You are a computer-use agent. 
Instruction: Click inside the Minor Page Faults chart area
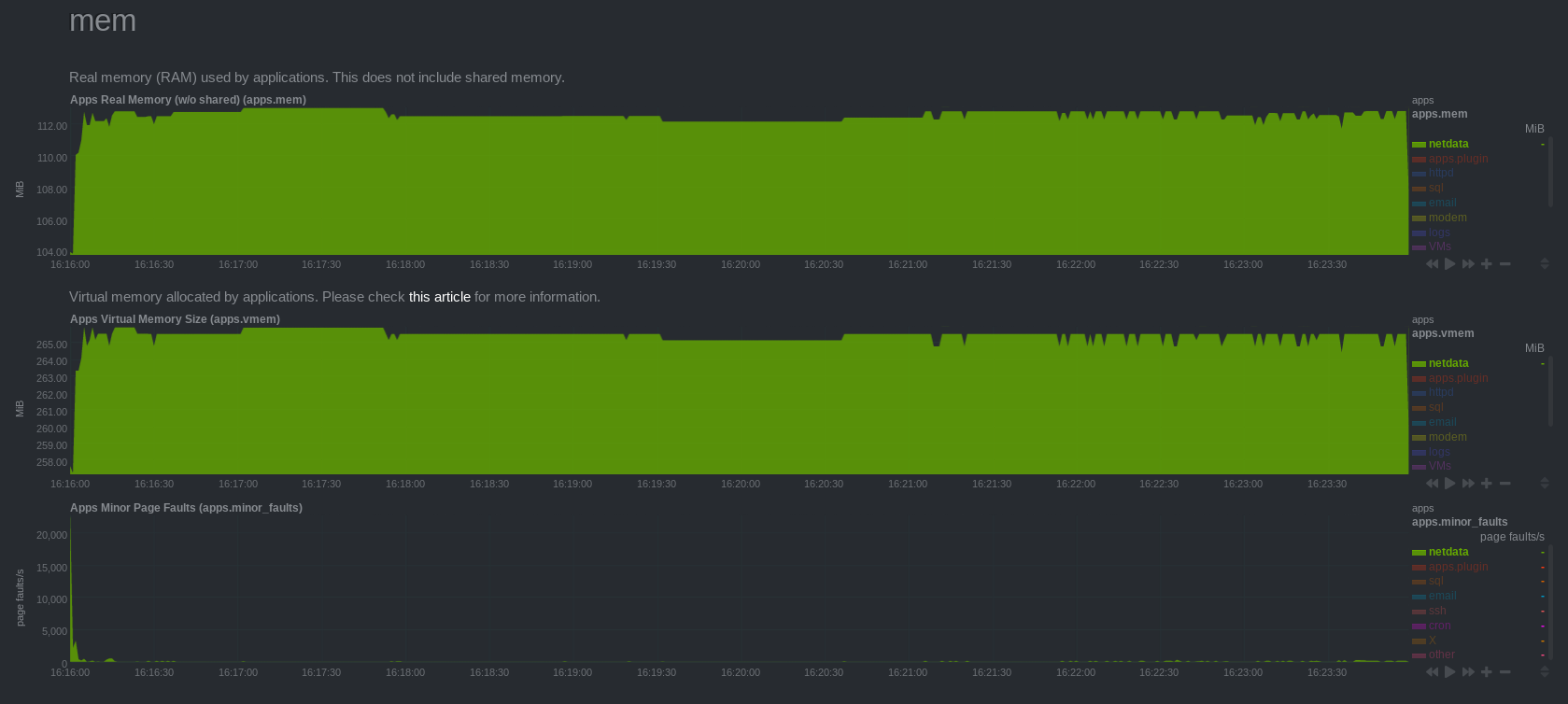point(739,589)
